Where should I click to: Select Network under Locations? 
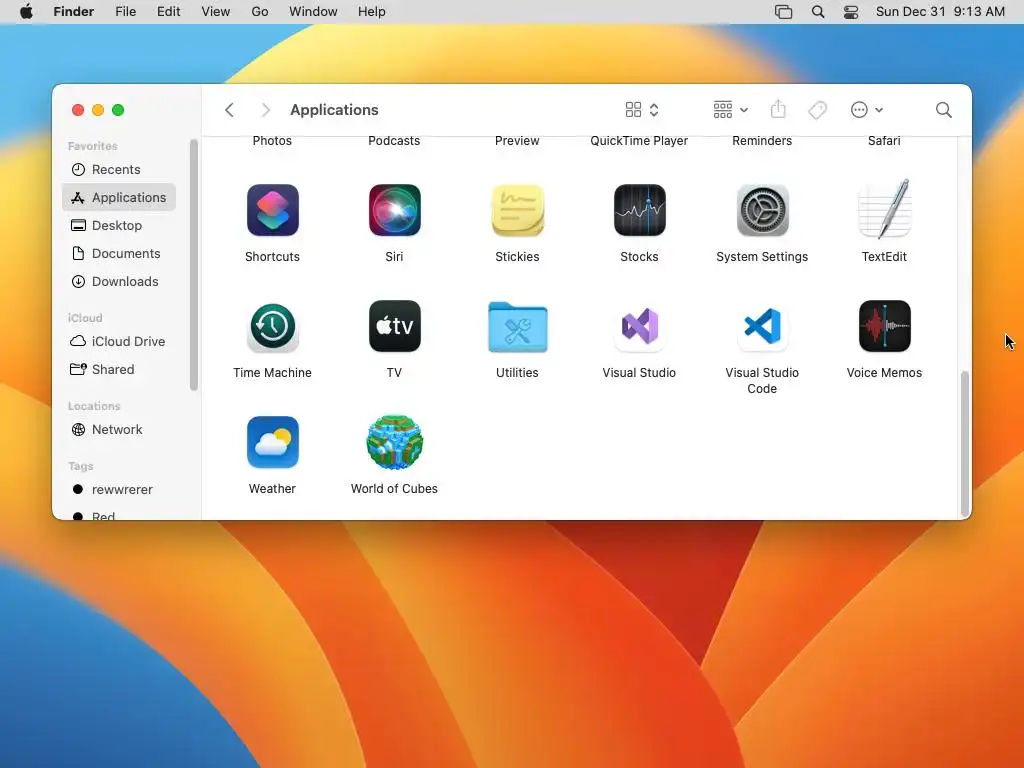coord(119,430)
